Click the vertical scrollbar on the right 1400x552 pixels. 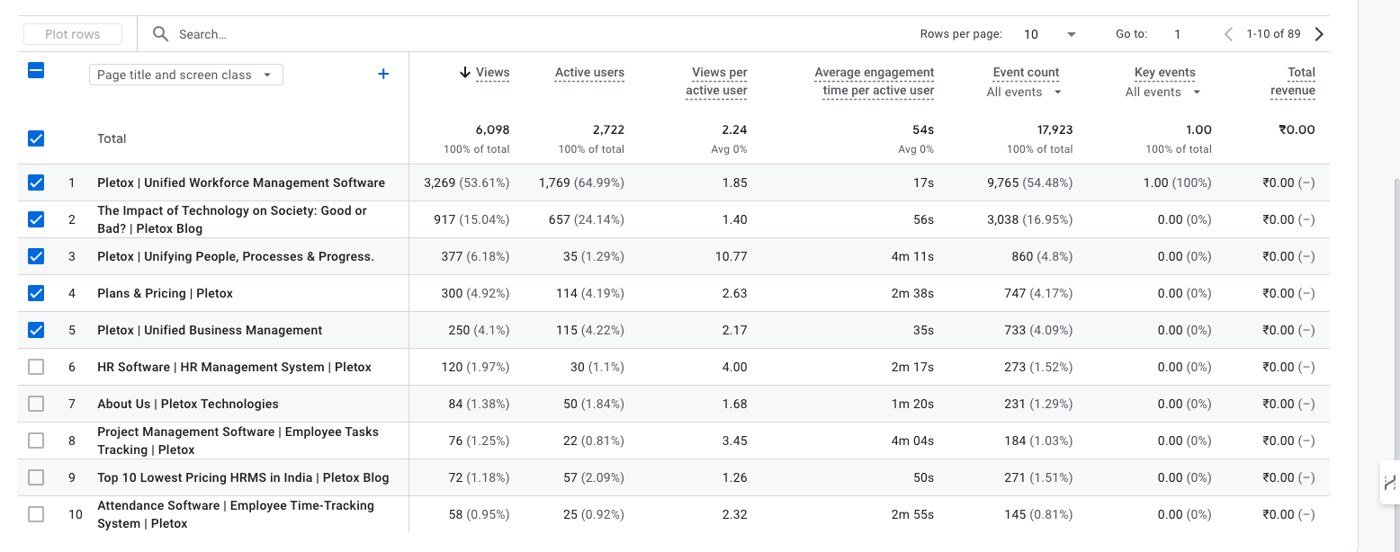(x=1398, y=320)
